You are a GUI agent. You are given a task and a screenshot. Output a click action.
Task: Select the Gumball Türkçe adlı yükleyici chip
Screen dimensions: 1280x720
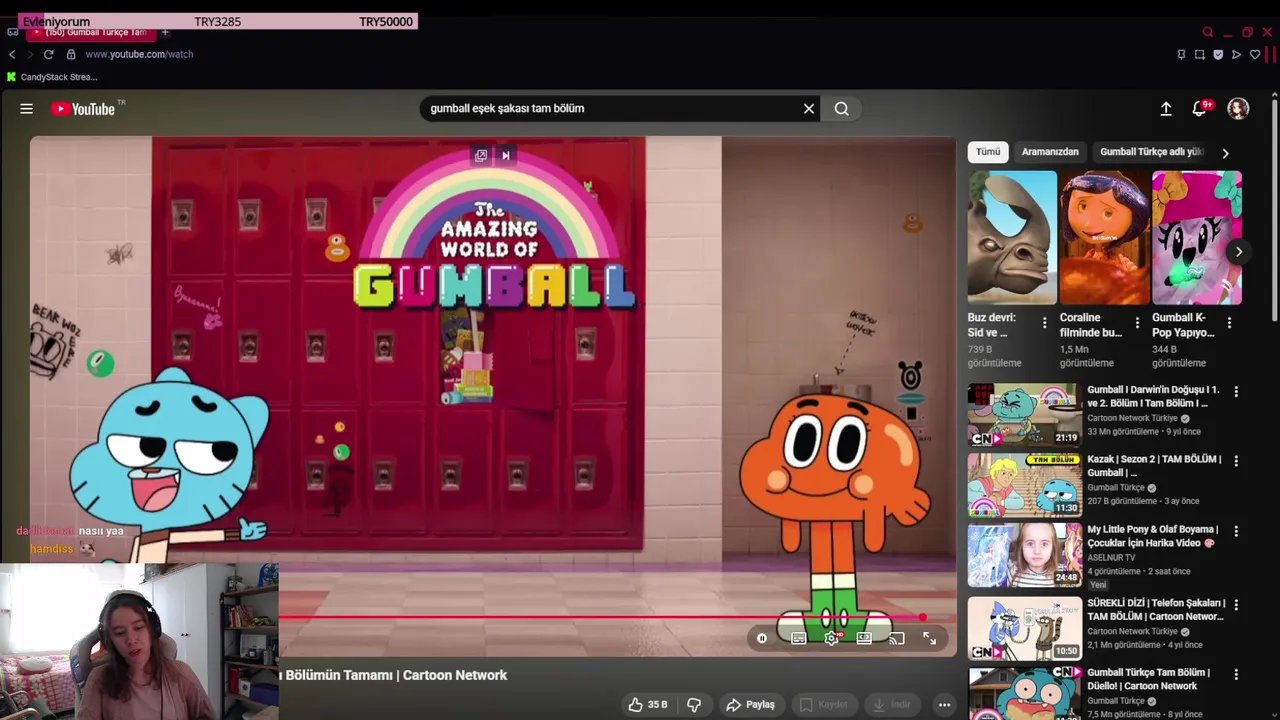coord(1151,152)
